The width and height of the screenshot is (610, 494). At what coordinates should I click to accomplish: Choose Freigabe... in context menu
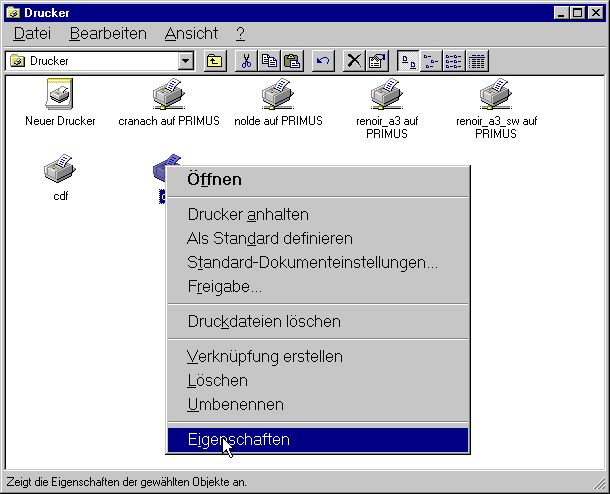[x=318, y=287]
